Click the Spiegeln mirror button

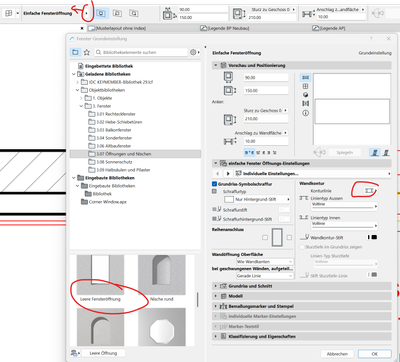(x=345, y=153)
